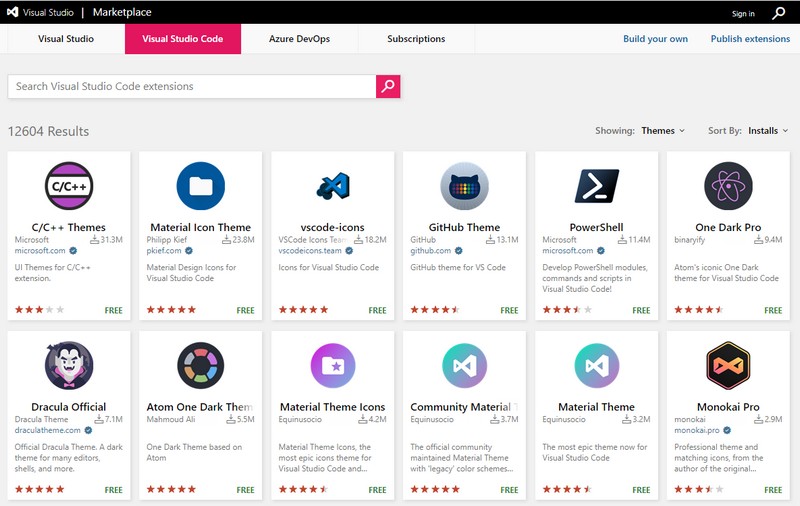Click the Dracula Official vampire icon
Viewport: 800px width, 506px height.
coord(69,366)
